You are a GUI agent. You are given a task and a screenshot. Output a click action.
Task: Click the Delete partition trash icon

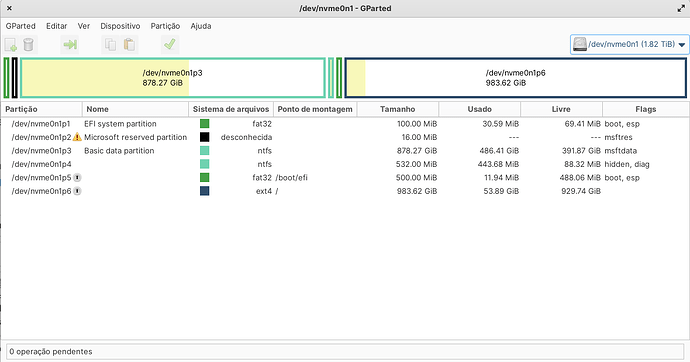tap(28, 44)
